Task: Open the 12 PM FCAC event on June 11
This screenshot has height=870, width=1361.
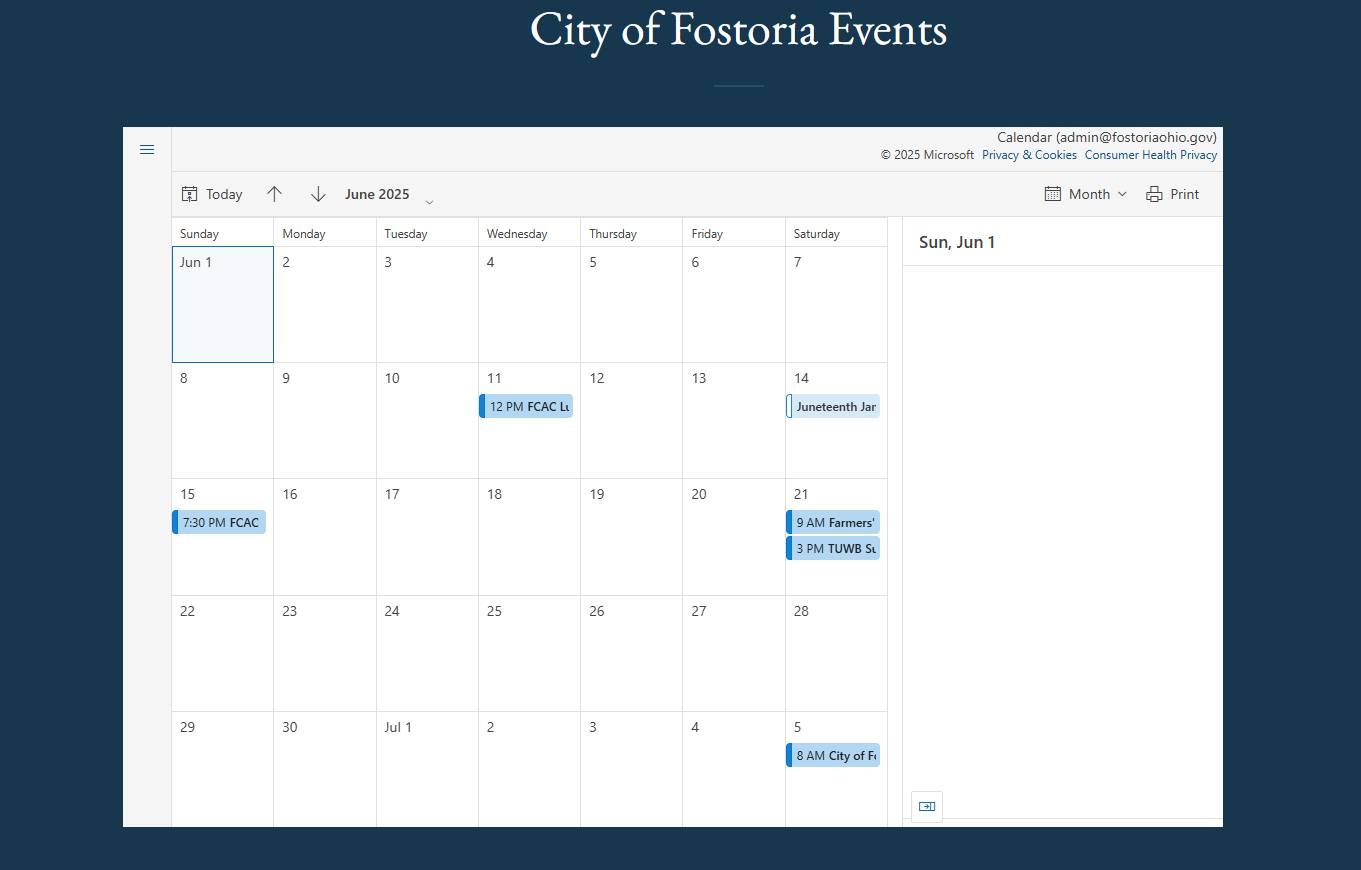Action: (526, 406)
